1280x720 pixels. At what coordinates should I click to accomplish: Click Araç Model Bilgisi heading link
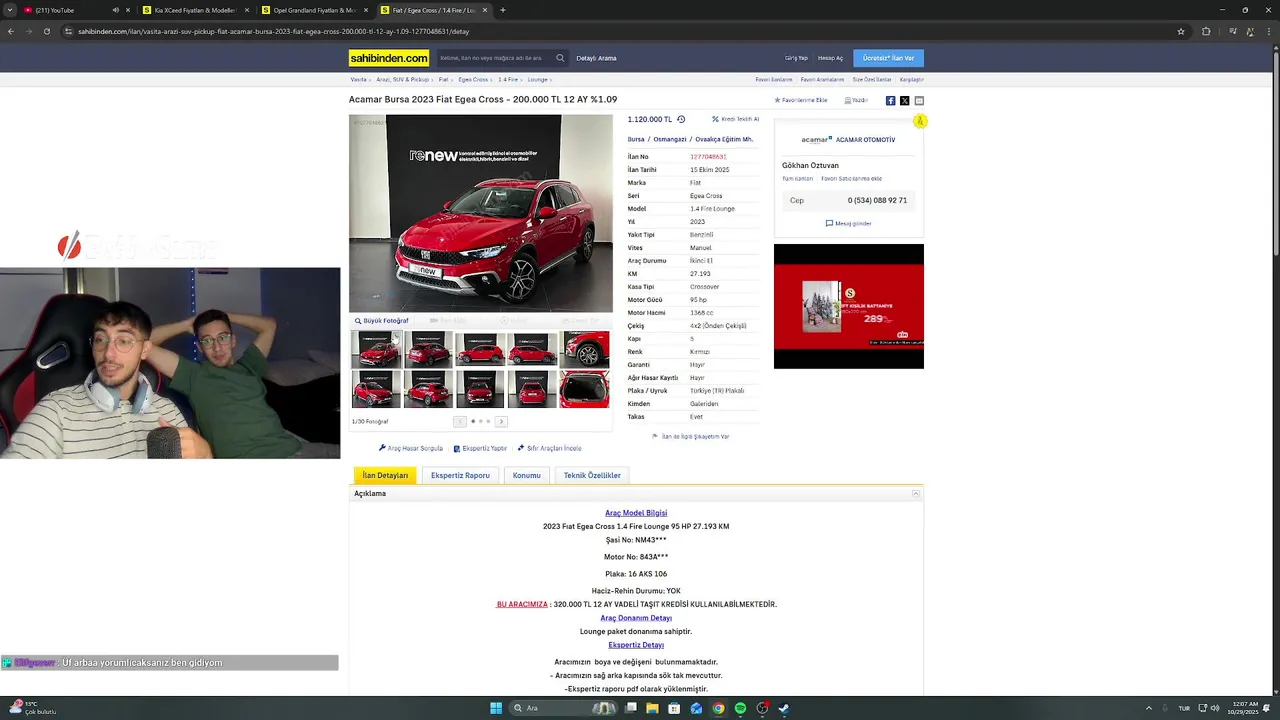click(x=636, y=513)
